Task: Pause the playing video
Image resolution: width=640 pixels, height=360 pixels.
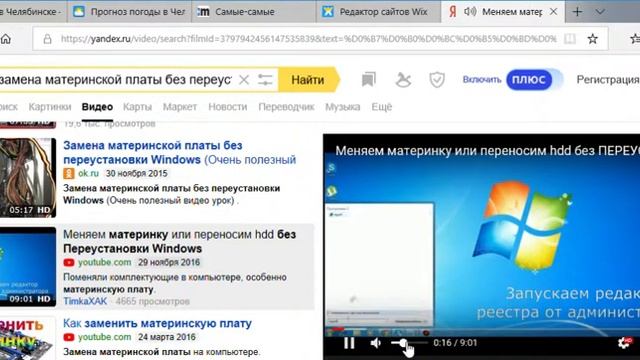Action: (349, 343)
